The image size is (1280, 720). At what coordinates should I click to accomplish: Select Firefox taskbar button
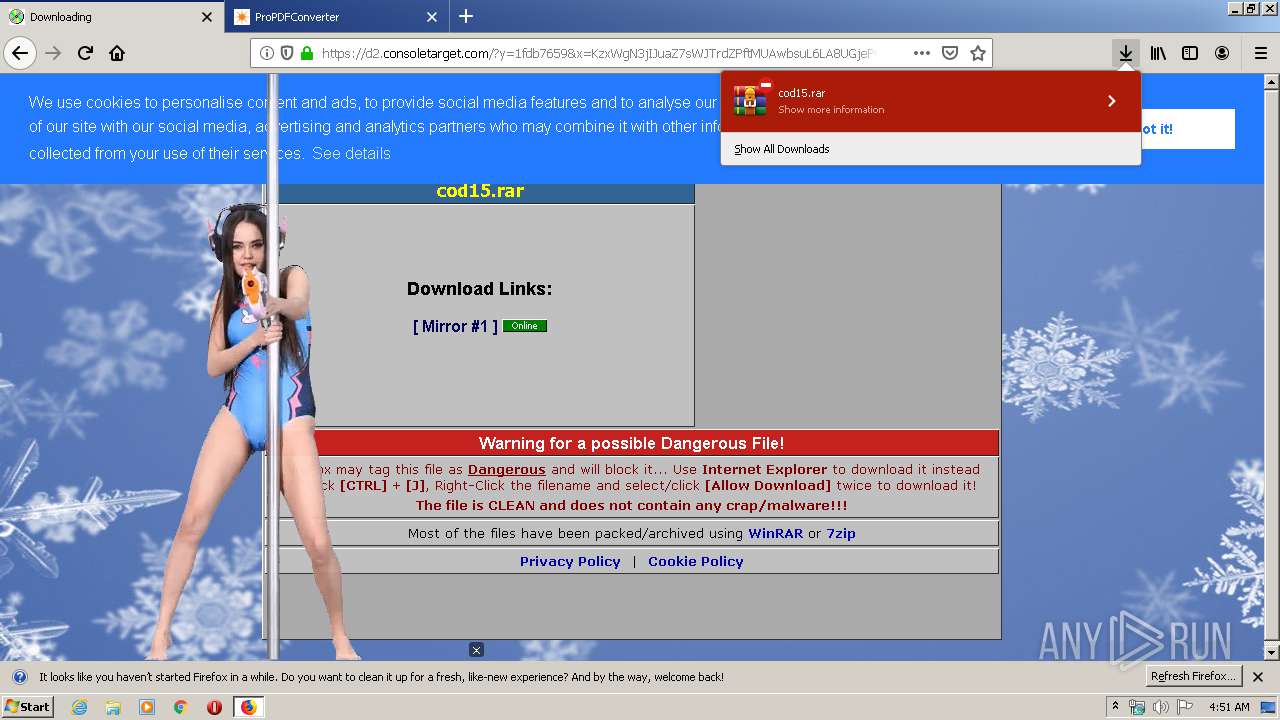pos(248,707)
